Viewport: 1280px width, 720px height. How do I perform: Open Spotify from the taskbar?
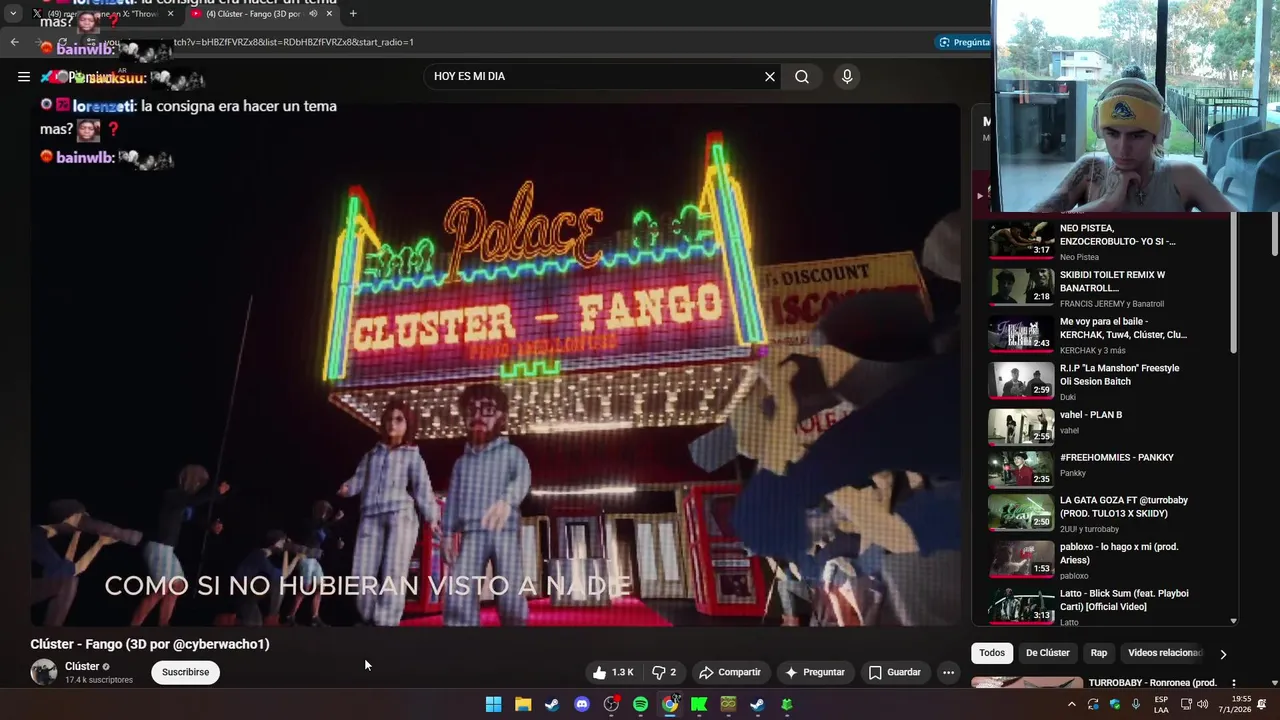[640, 704]
